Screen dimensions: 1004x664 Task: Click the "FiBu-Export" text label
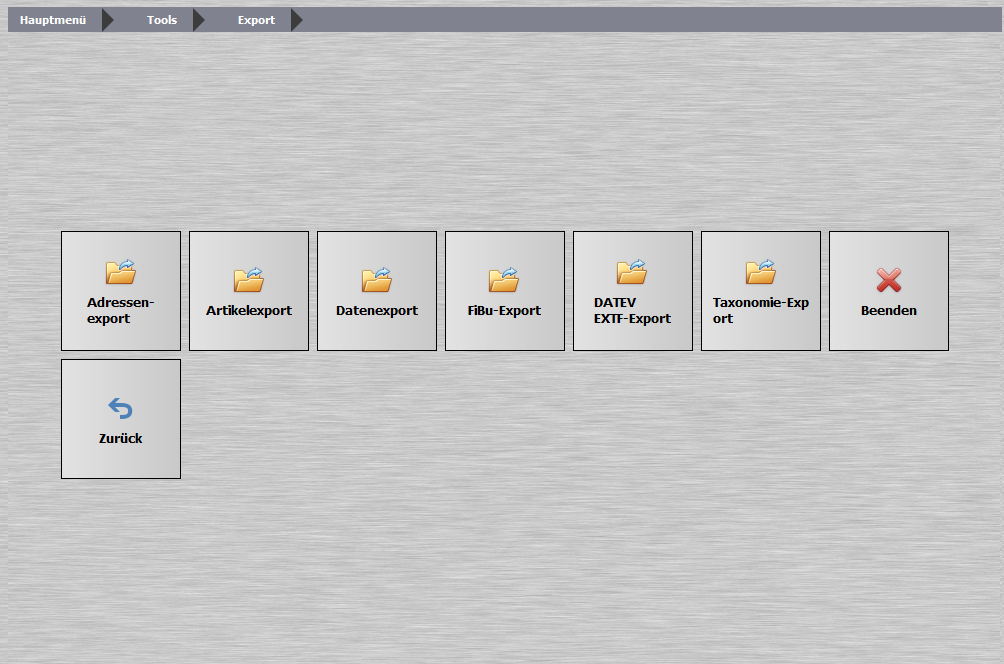pyautogui.click(x=504, y=311)
